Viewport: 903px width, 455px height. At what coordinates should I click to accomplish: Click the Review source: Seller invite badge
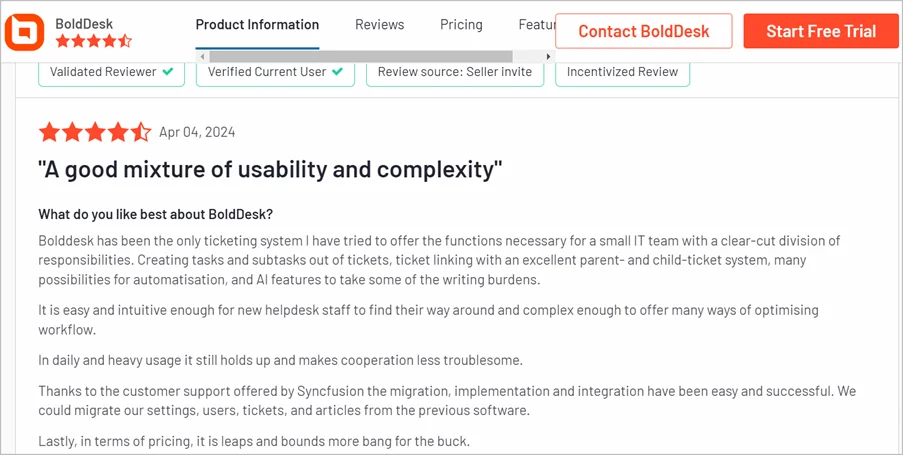(x=455, y=72)
